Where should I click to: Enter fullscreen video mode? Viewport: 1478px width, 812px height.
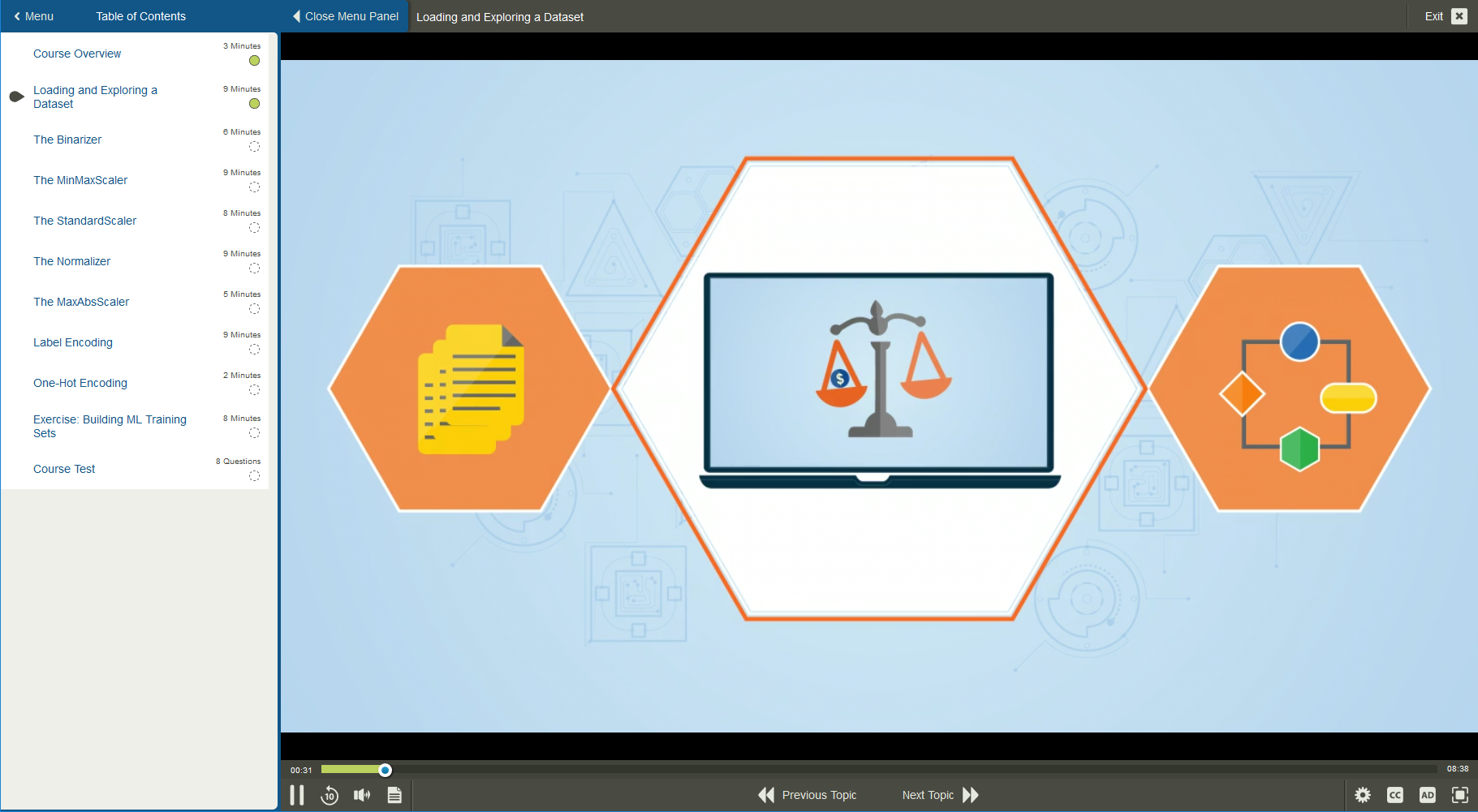pyautogui.click(x=1459, y=795)
